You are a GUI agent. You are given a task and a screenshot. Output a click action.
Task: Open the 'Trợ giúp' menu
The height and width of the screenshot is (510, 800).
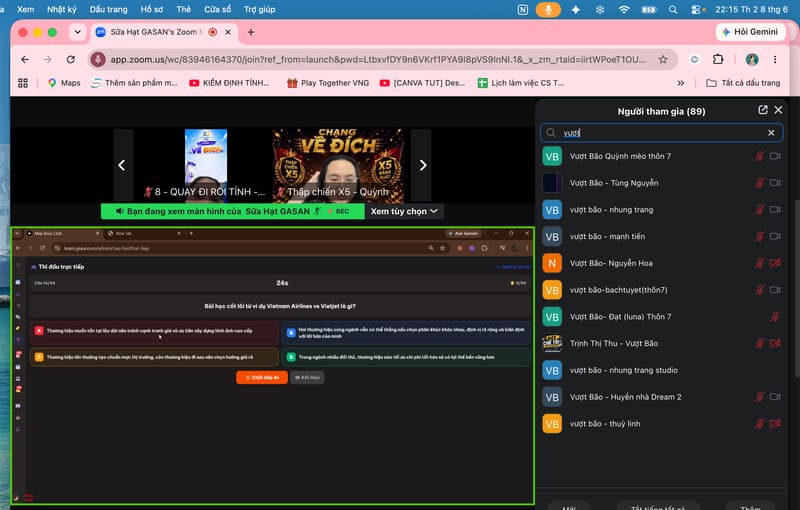(259, 9)
